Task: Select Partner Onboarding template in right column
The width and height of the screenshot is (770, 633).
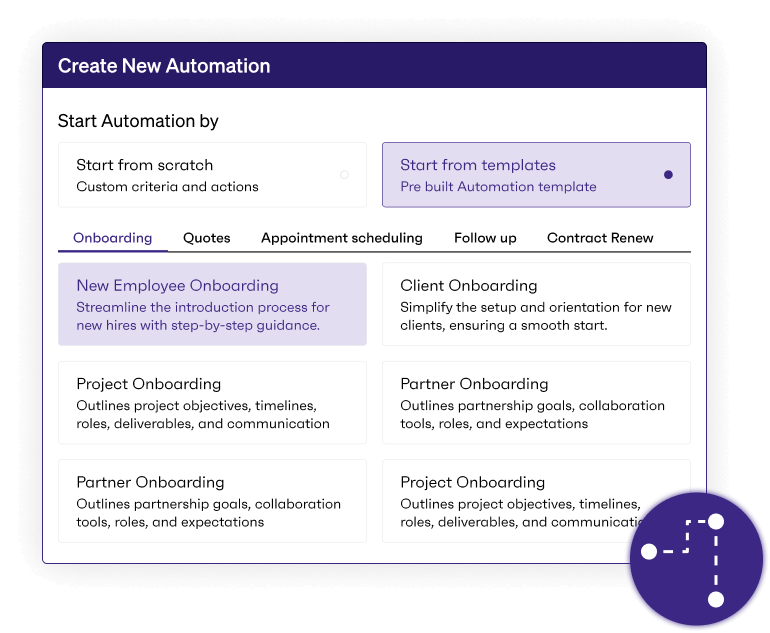Action: tap(536, 402)
